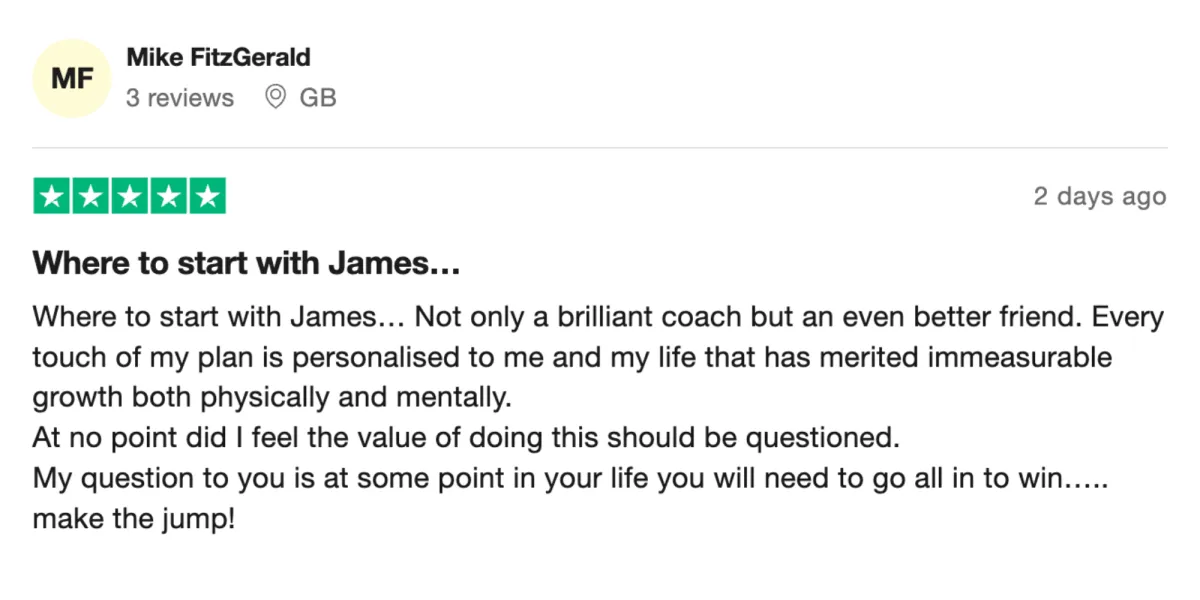Click the first green rating star
This screenshot has width=1200, height=600.
point(52,196)
